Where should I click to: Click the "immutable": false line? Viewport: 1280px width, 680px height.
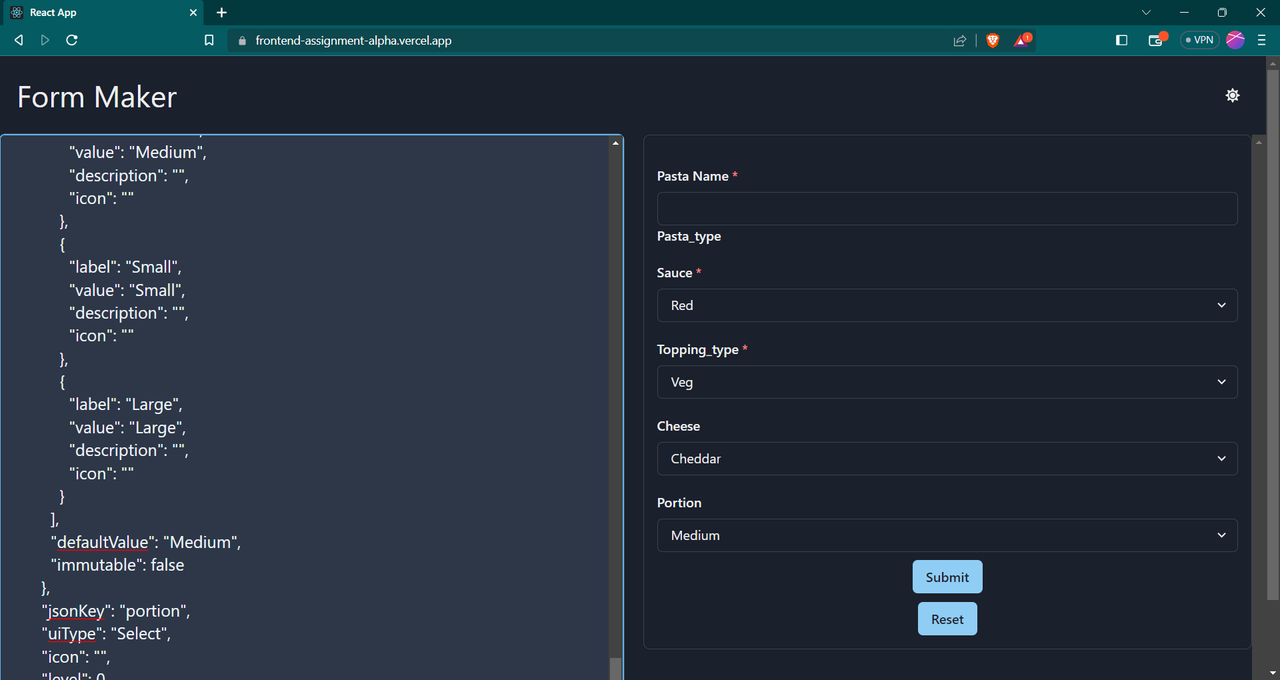coord(117,565)
